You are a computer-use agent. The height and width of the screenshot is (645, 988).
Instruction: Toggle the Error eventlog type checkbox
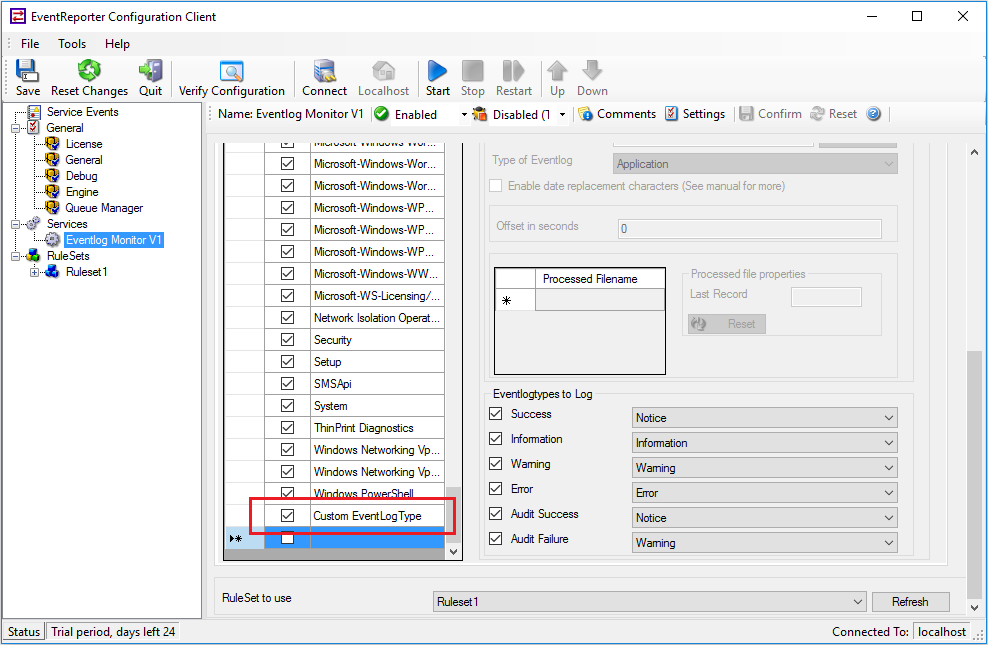point(496,489)
